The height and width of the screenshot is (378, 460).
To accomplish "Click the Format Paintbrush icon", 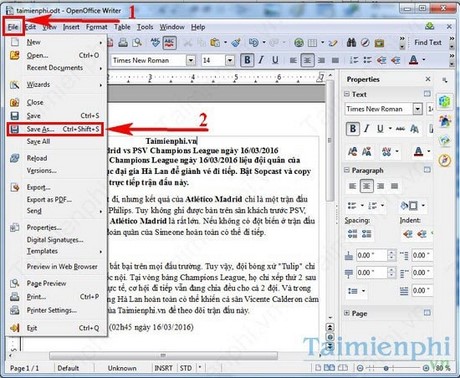I will point(236,43).
